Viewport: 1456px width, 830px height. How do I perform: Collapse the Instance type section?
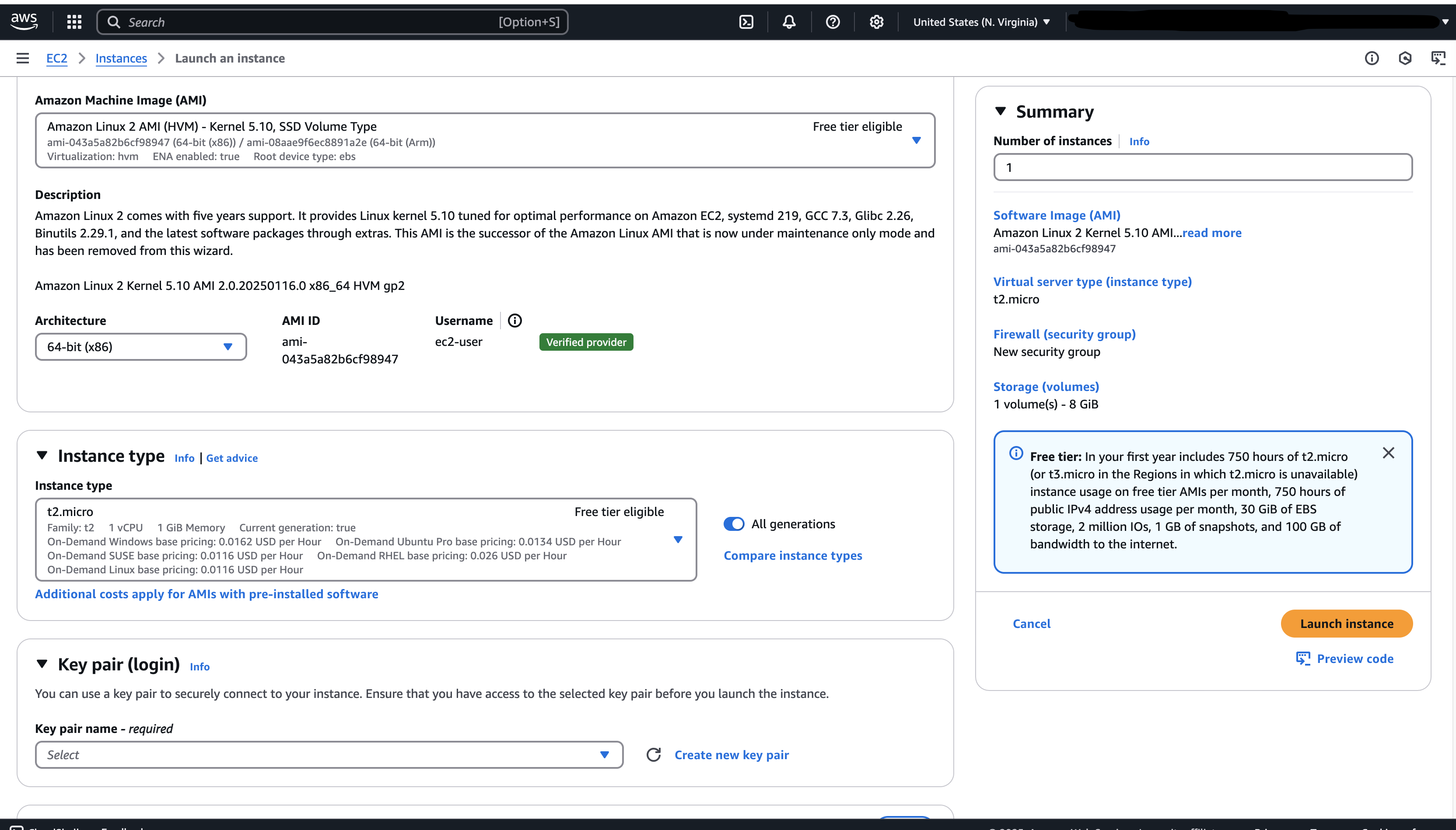point(42,456)
